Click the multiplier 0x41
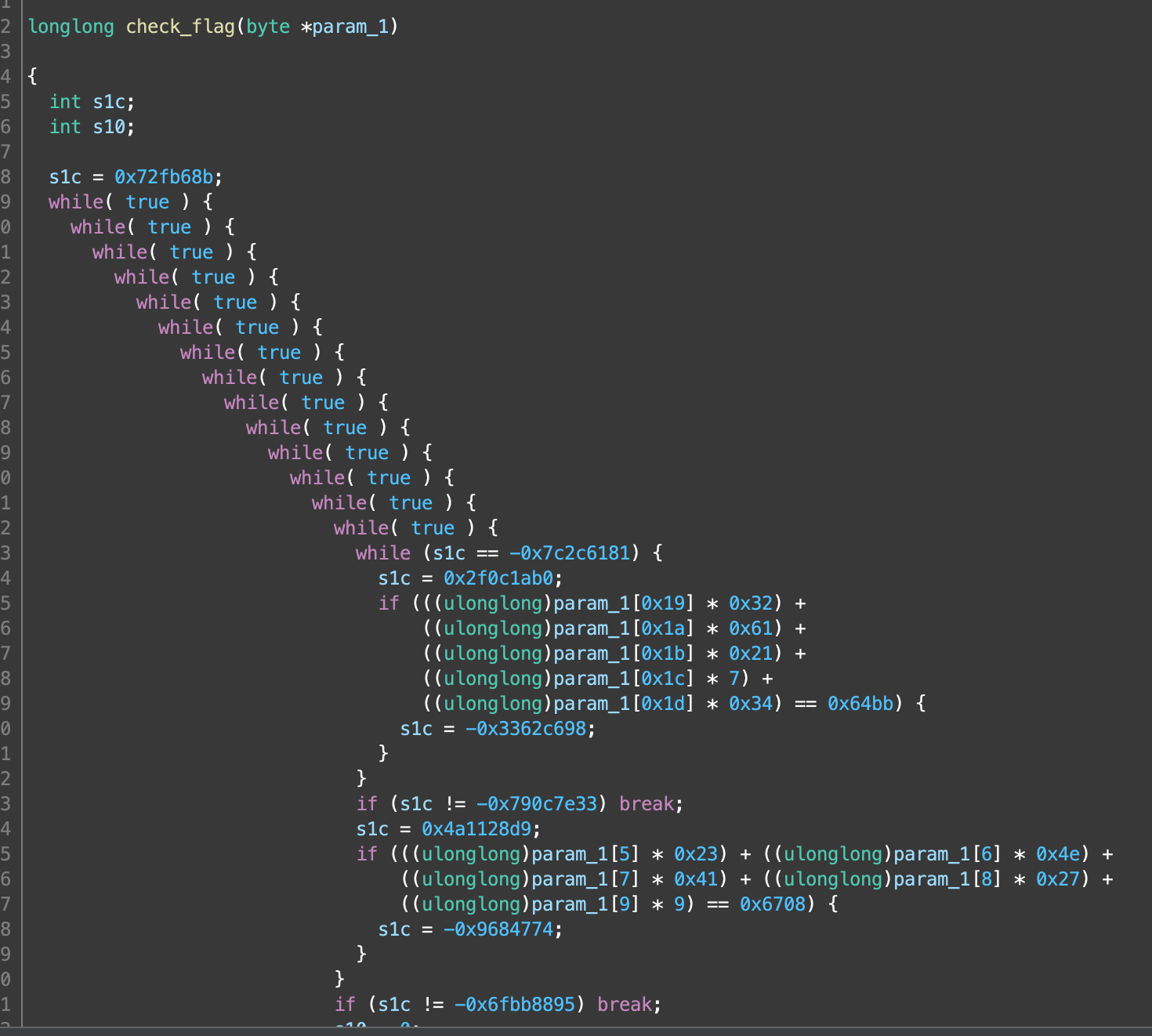Image resolution: width=1152 pixels, height=1036 pixels. [x=696, y=879]
